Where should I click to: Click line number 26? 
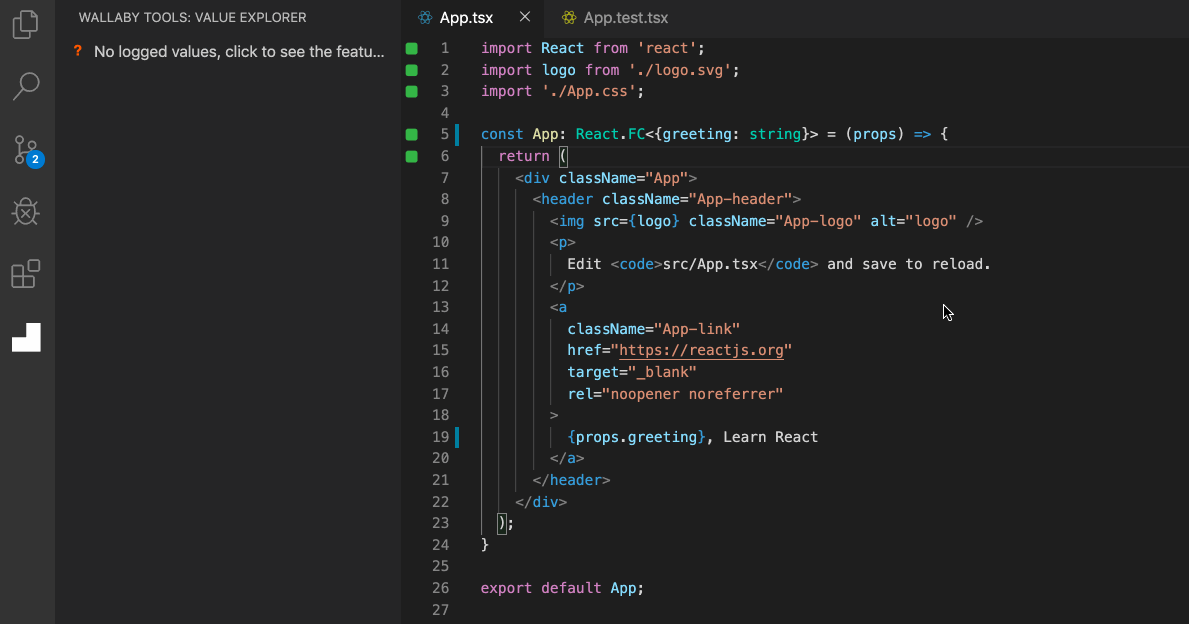(441, 588)
